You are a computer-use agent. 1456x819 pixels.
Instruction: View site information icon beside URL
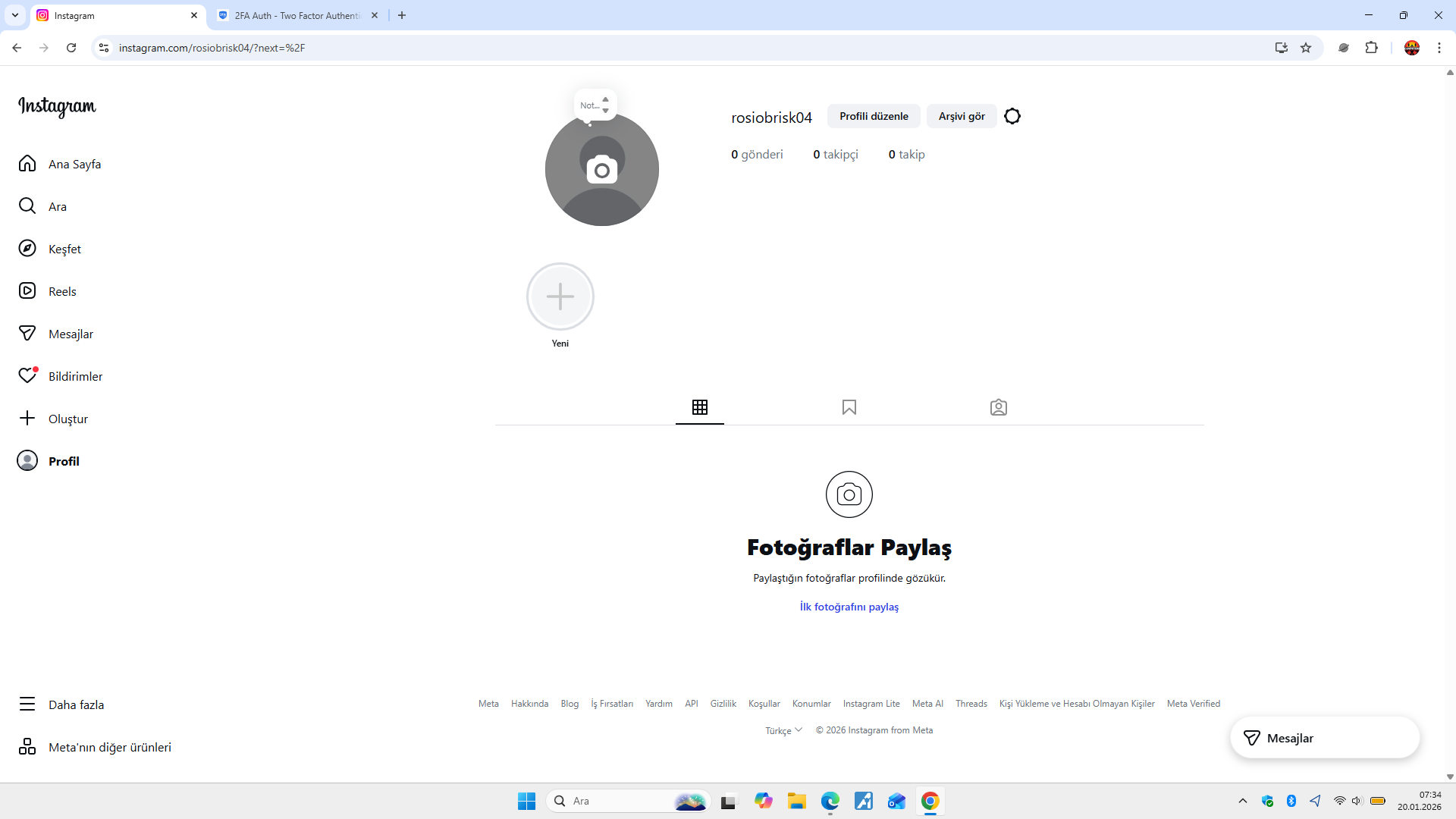tap(104, 48)
